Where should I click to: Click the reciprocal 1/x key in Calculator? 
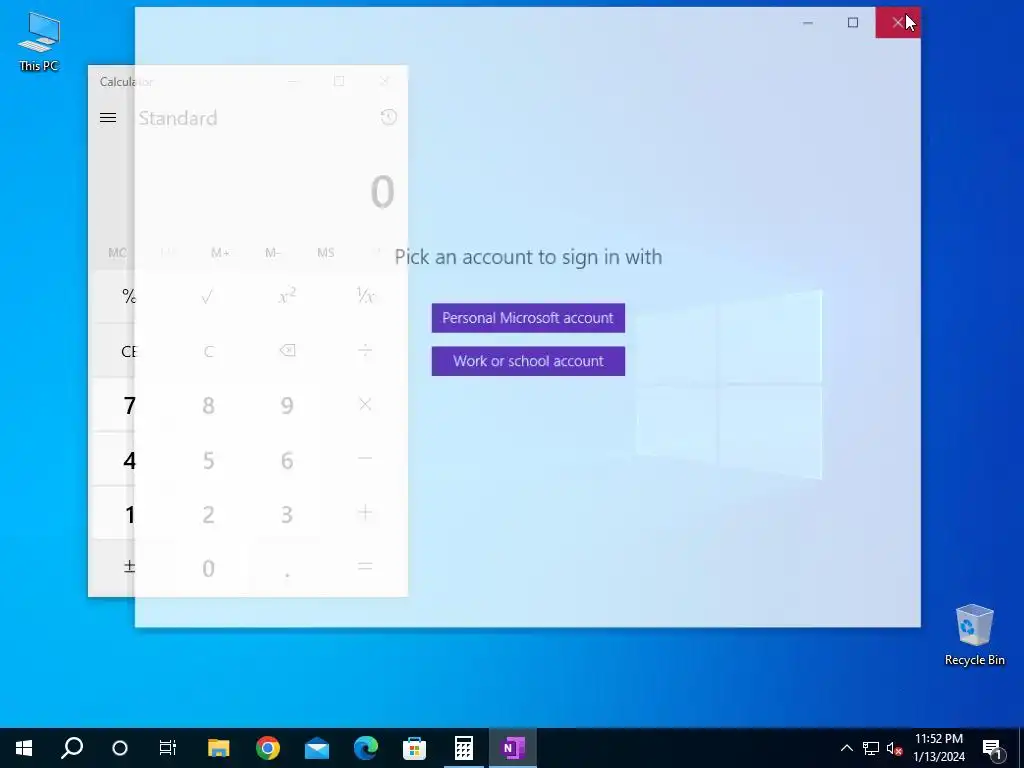coord(365,296)
